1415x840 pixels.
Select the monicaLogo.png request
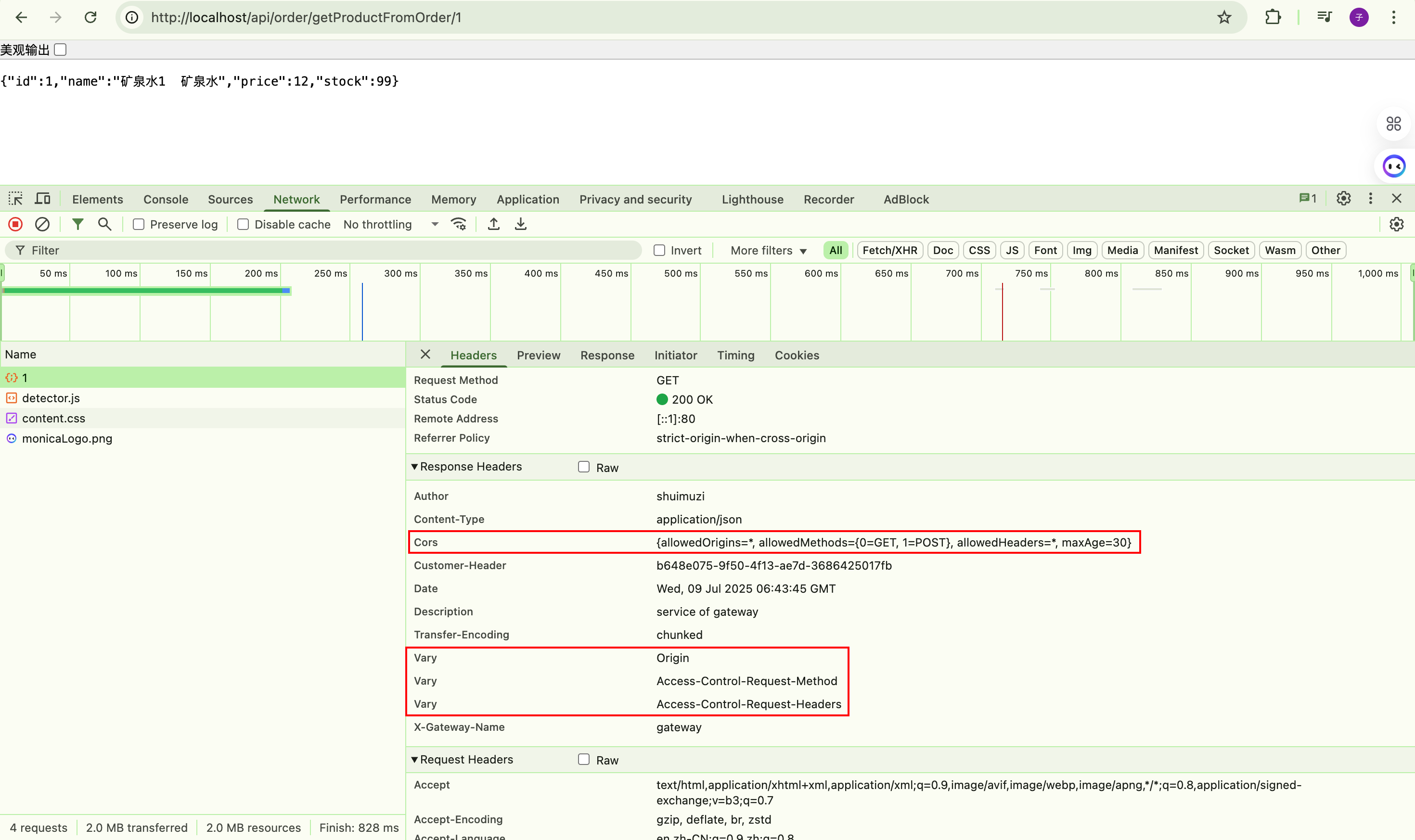coord(202,439)
